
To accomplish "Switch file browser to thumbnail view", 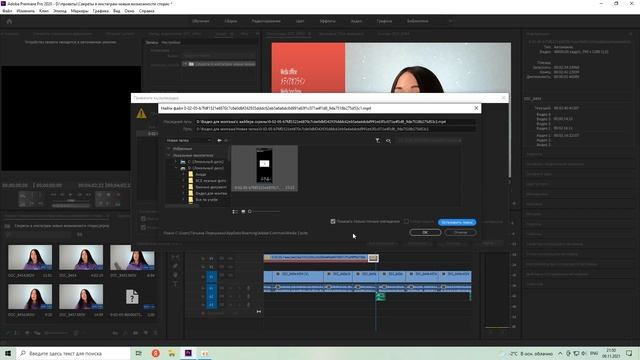I will click(243, 211).
